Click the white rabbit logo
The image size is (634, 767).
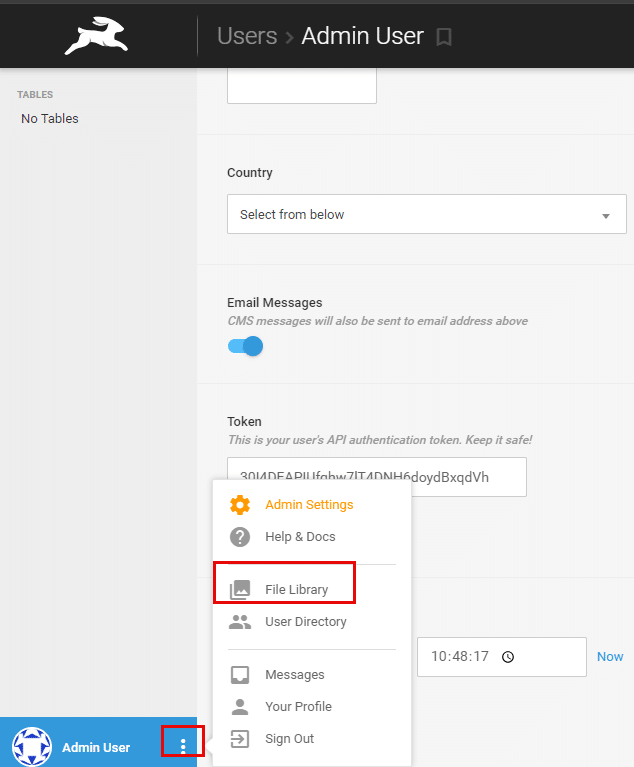[x=96, y=36]
